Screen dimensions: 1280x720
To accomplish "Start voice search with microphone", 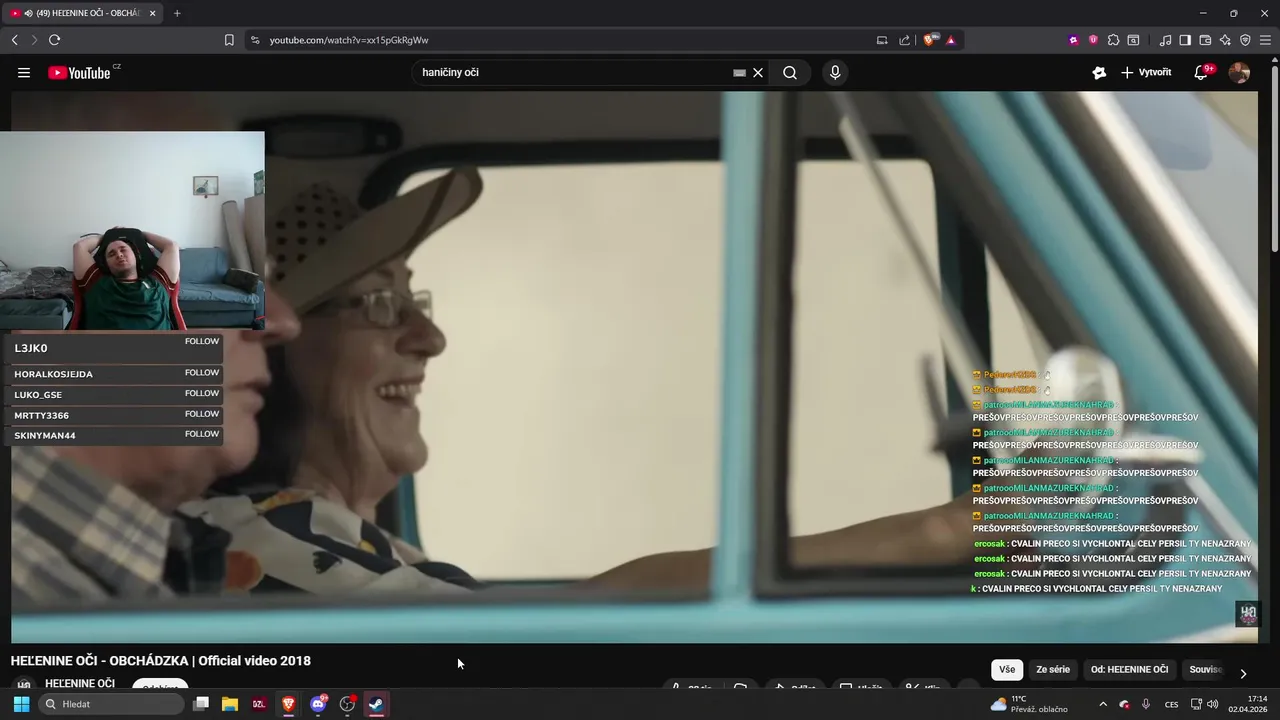I will click(x=835, y=72).
